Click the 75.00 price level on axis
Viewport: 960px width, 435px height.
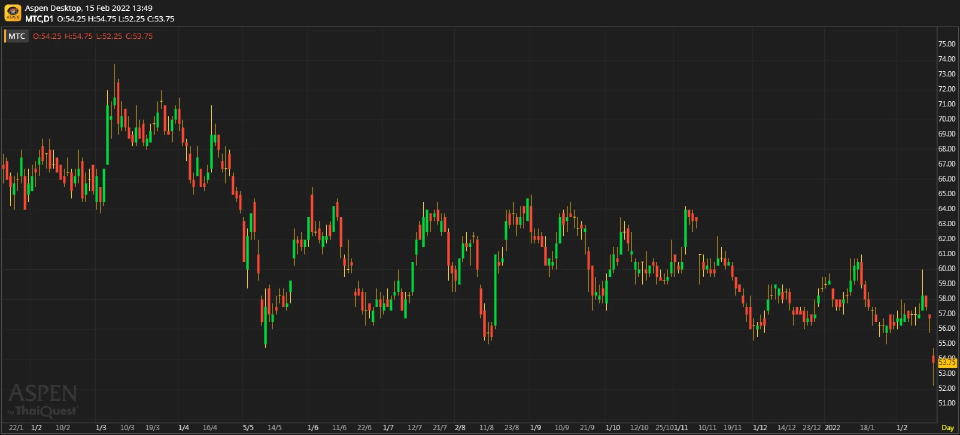[946, 44]
